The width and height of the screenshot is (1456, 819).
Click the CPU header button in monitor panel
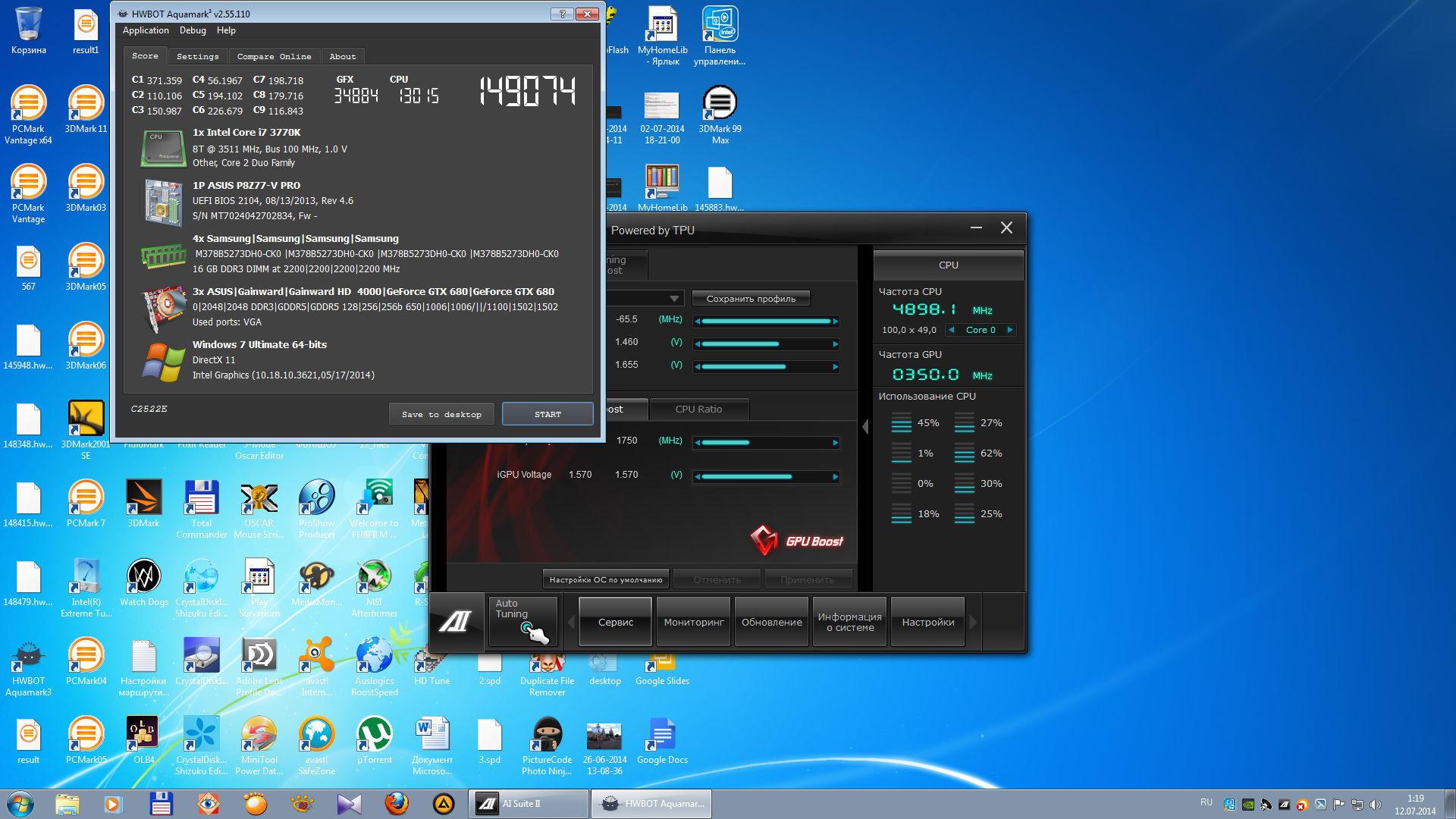(948, 265)
